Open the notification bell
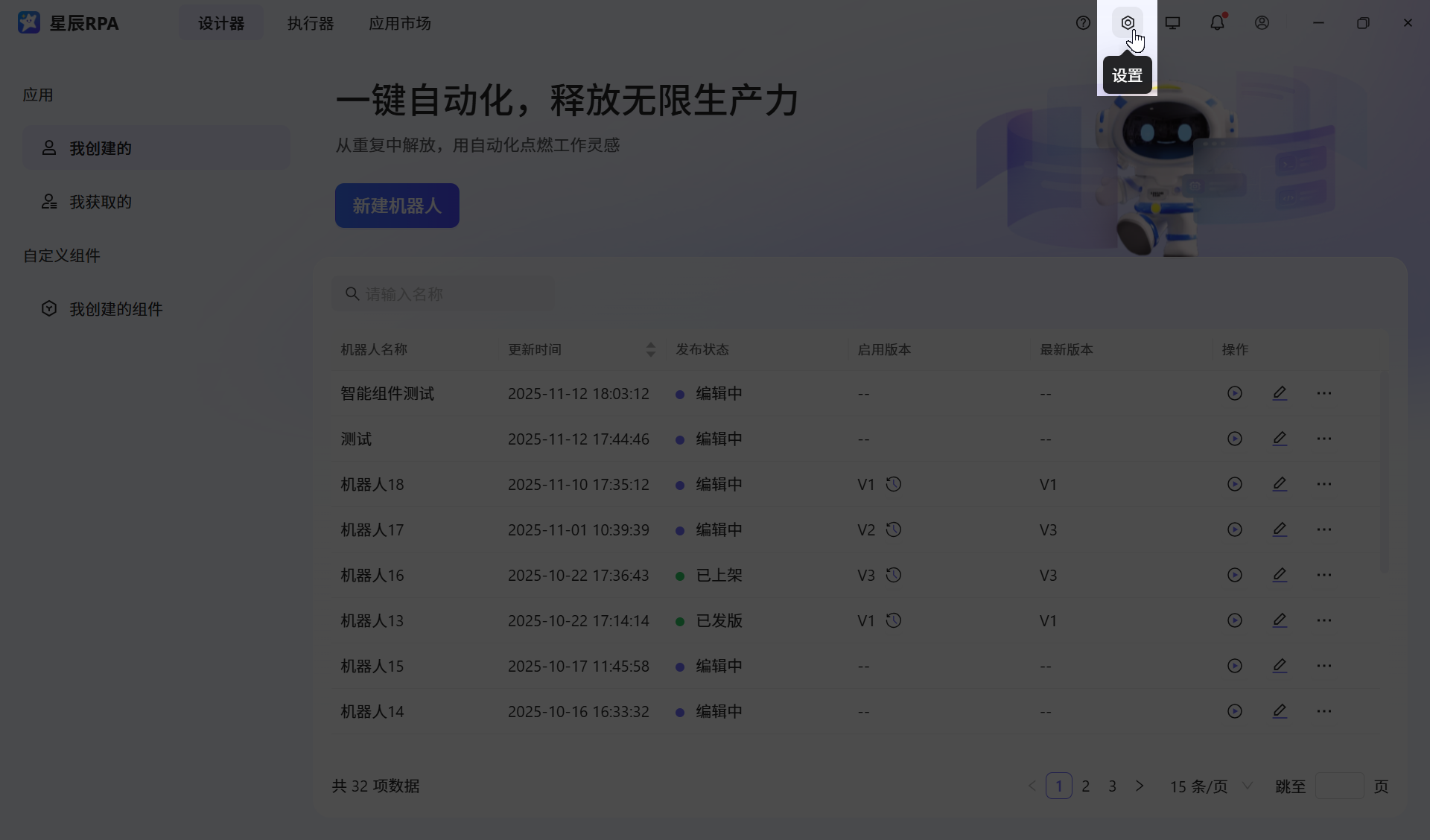The height and width of the screenshot is (840, 1430). coord(1217,23)
